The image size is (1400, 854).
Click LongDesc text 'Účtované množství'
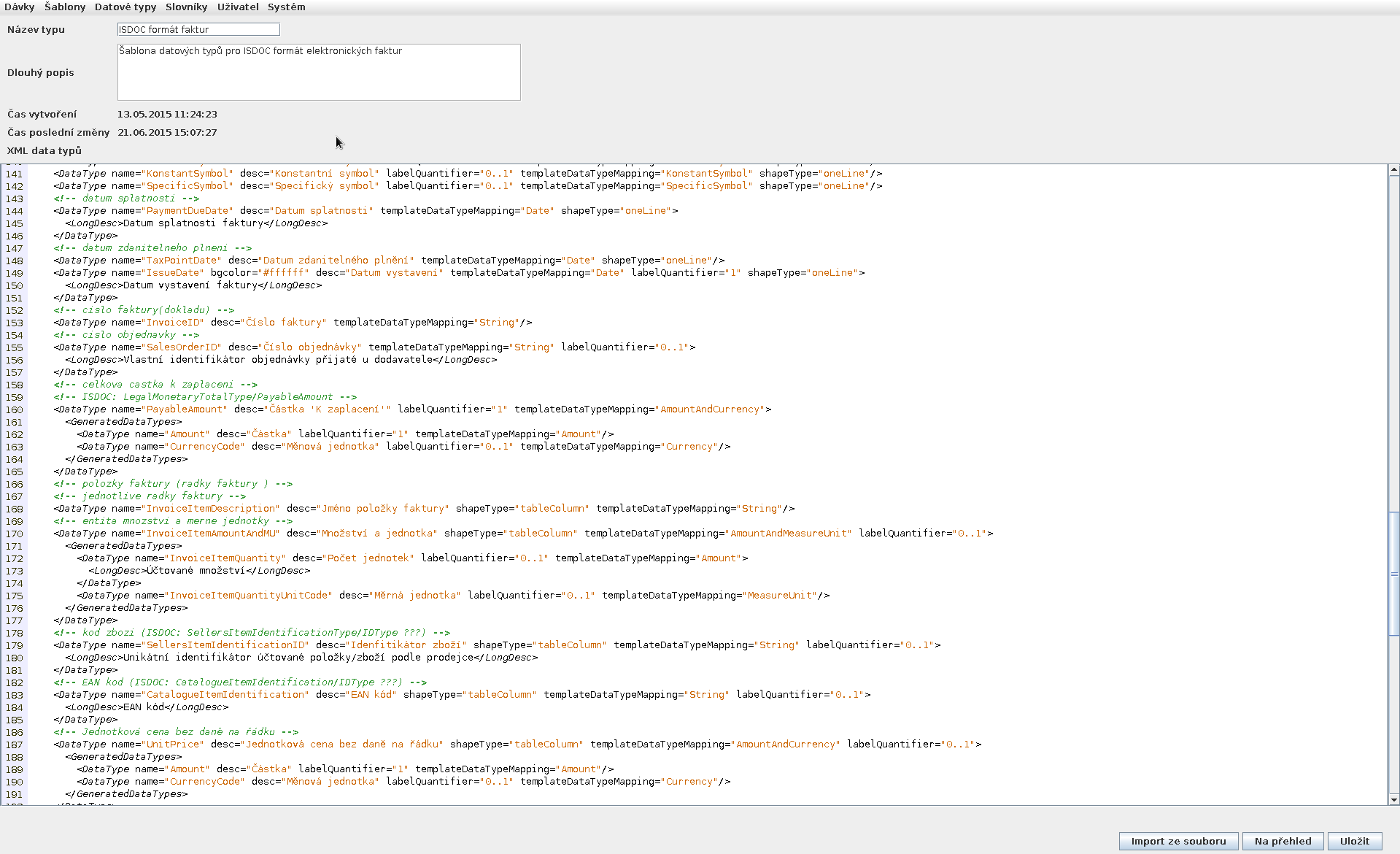click(x=196, y=571)
